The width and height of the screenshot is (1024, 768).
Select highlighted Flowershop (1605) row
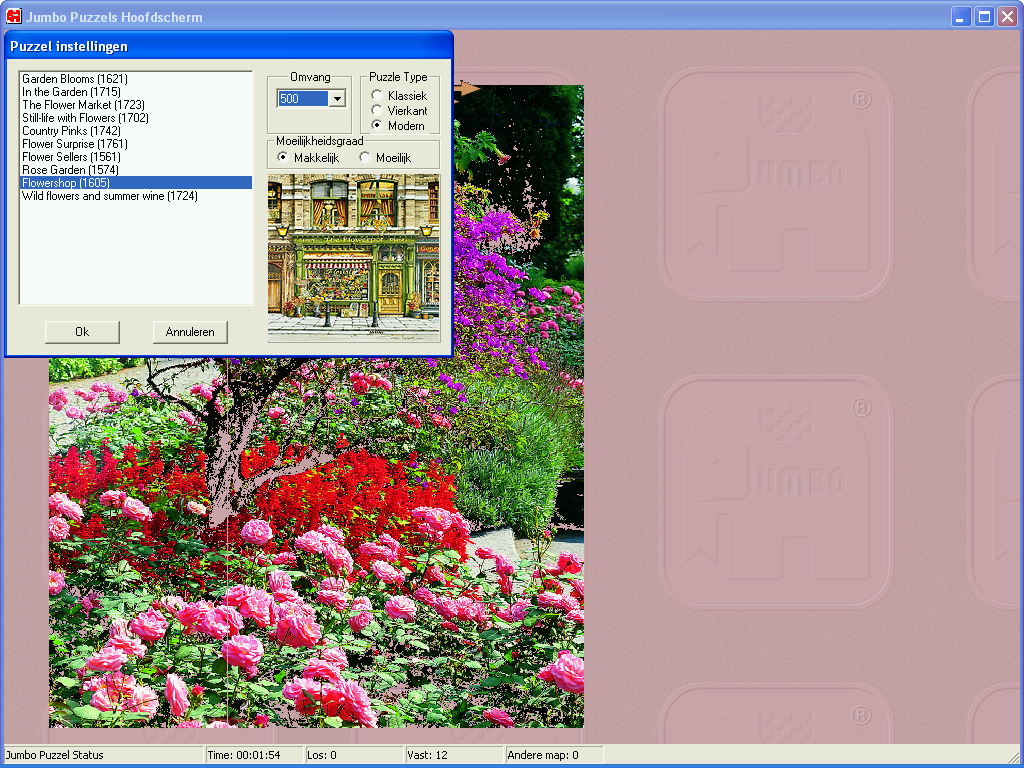point(136,183)
